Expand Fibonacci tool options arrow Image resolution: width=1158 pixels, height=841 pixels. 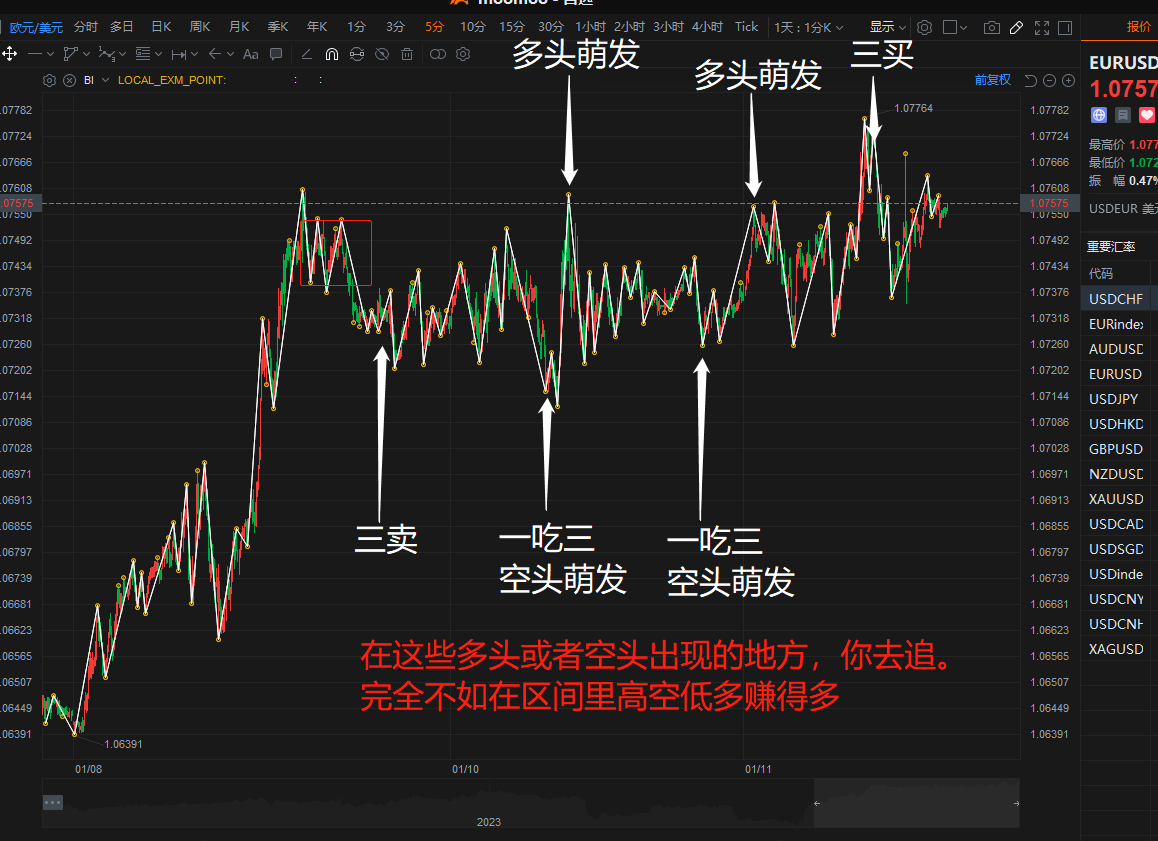[x=158, y=54]
